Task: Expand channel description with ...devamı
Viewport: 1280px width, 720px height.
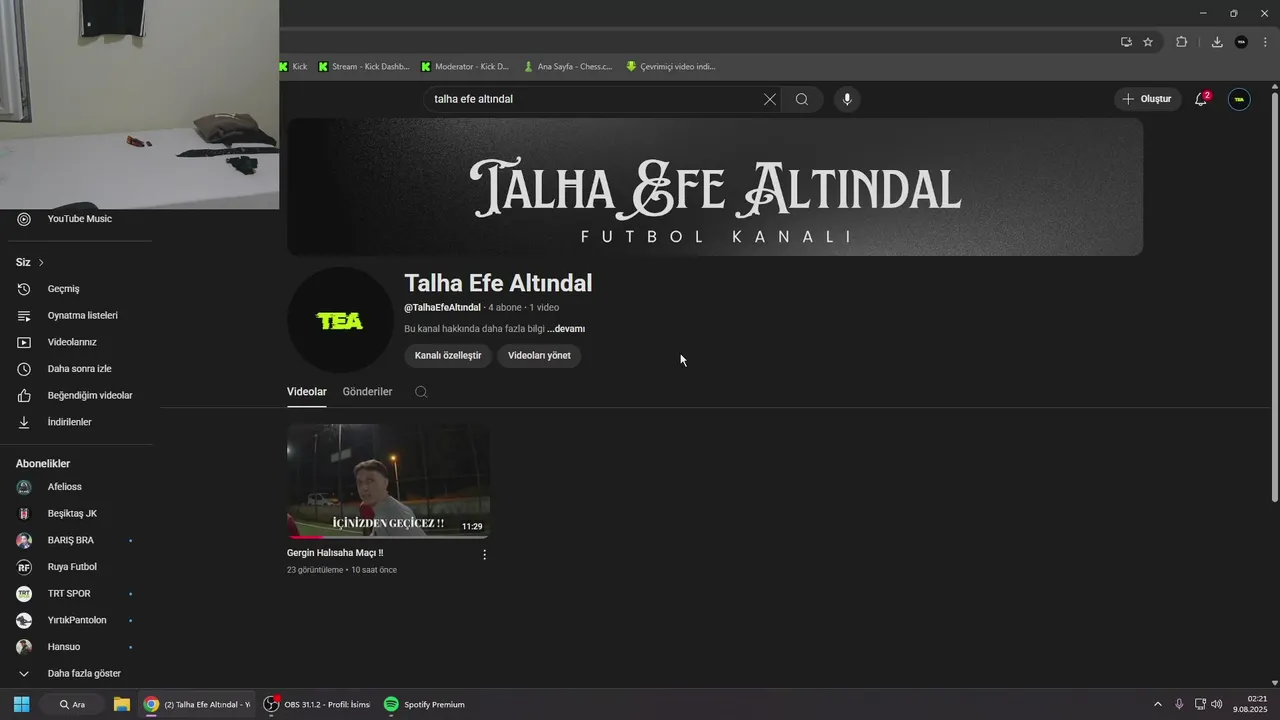Action: (566, 329)
